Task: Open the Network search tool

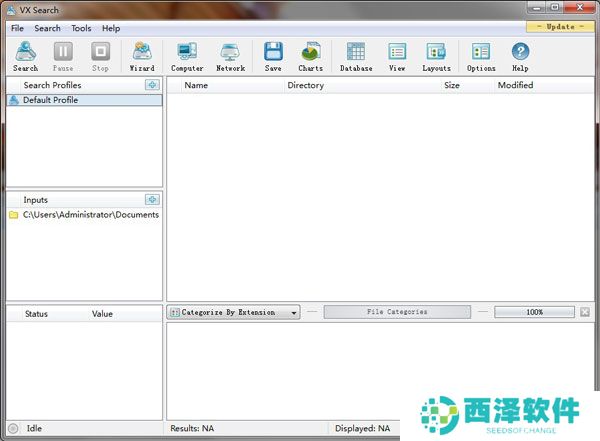Action: click(x=230, y=56)
